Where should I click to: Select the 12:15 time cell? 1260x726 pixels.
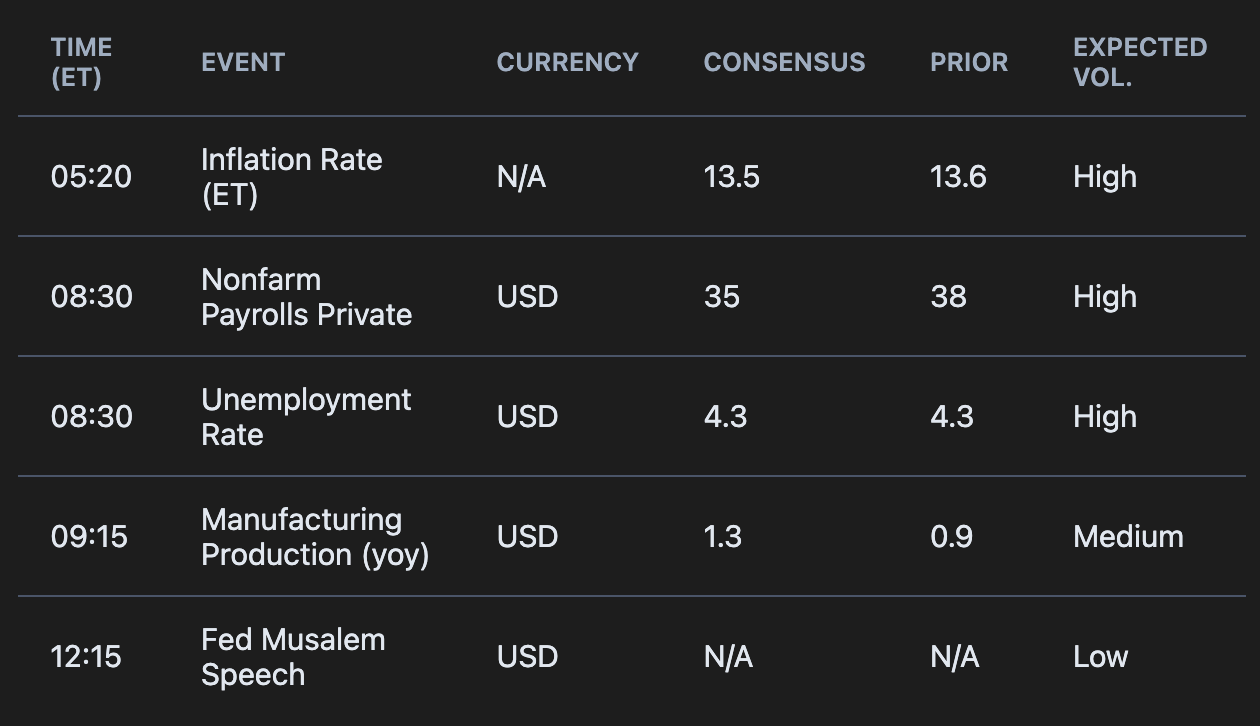86,657
